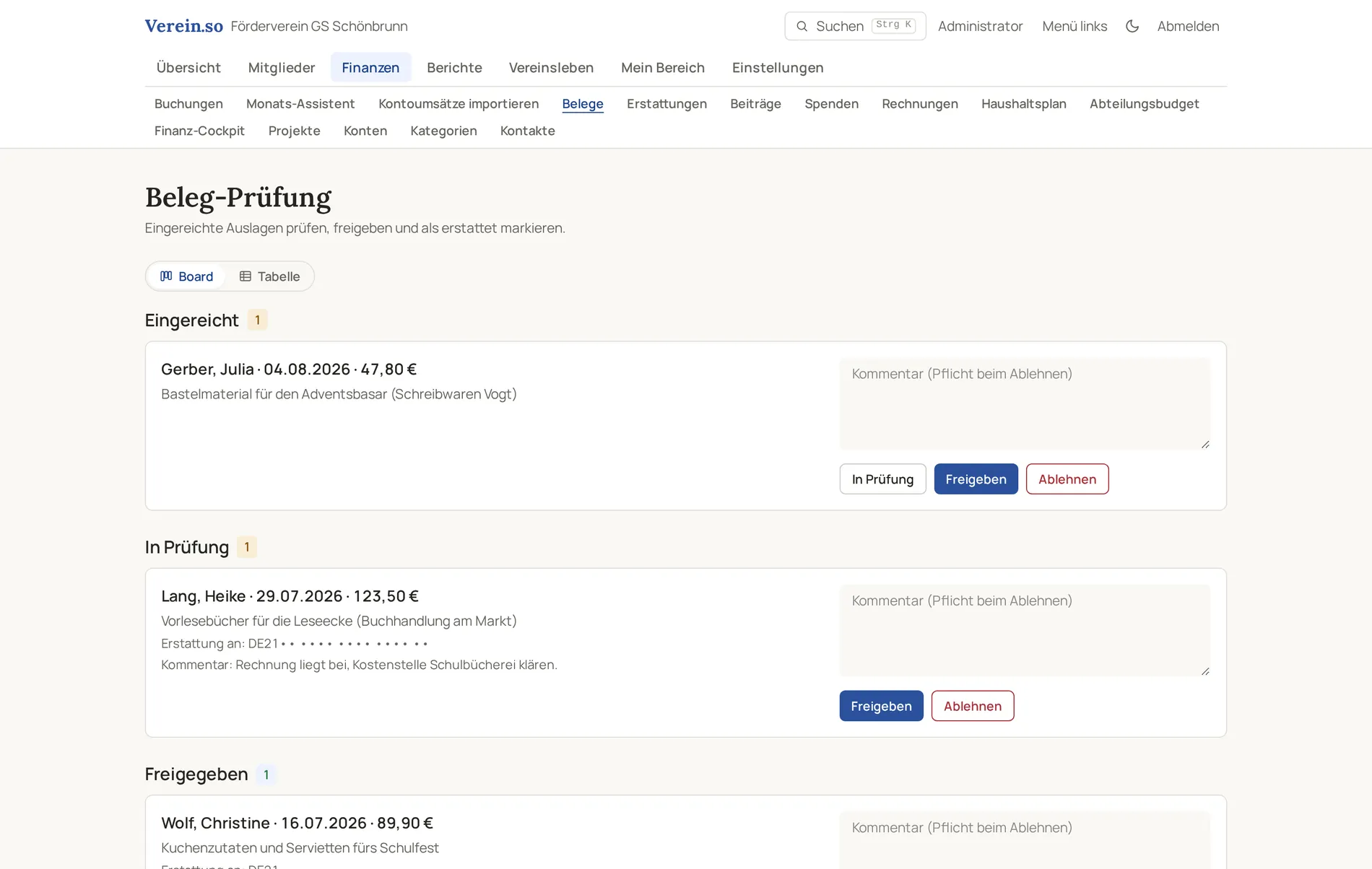Click 'Kommentar: Rechnung liegt bei' text
1372x869 pixels.
tap(359, 665)
